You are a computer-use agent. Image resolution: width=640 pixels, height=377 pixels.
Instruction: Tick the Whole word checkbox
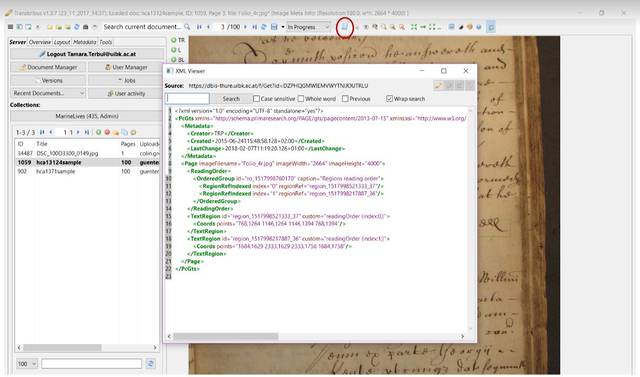(x=301, y=99)
